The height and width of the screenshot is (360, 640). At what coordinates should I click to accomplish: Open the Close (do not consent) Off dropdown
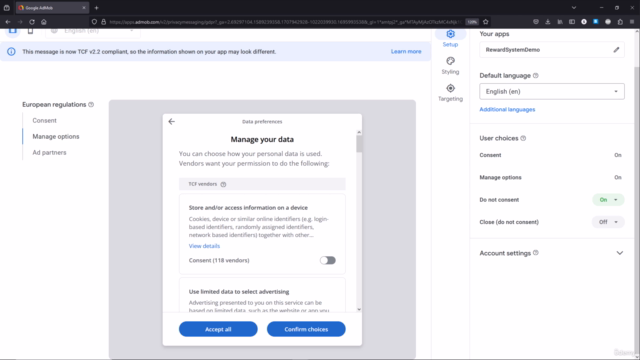[608, 222]
